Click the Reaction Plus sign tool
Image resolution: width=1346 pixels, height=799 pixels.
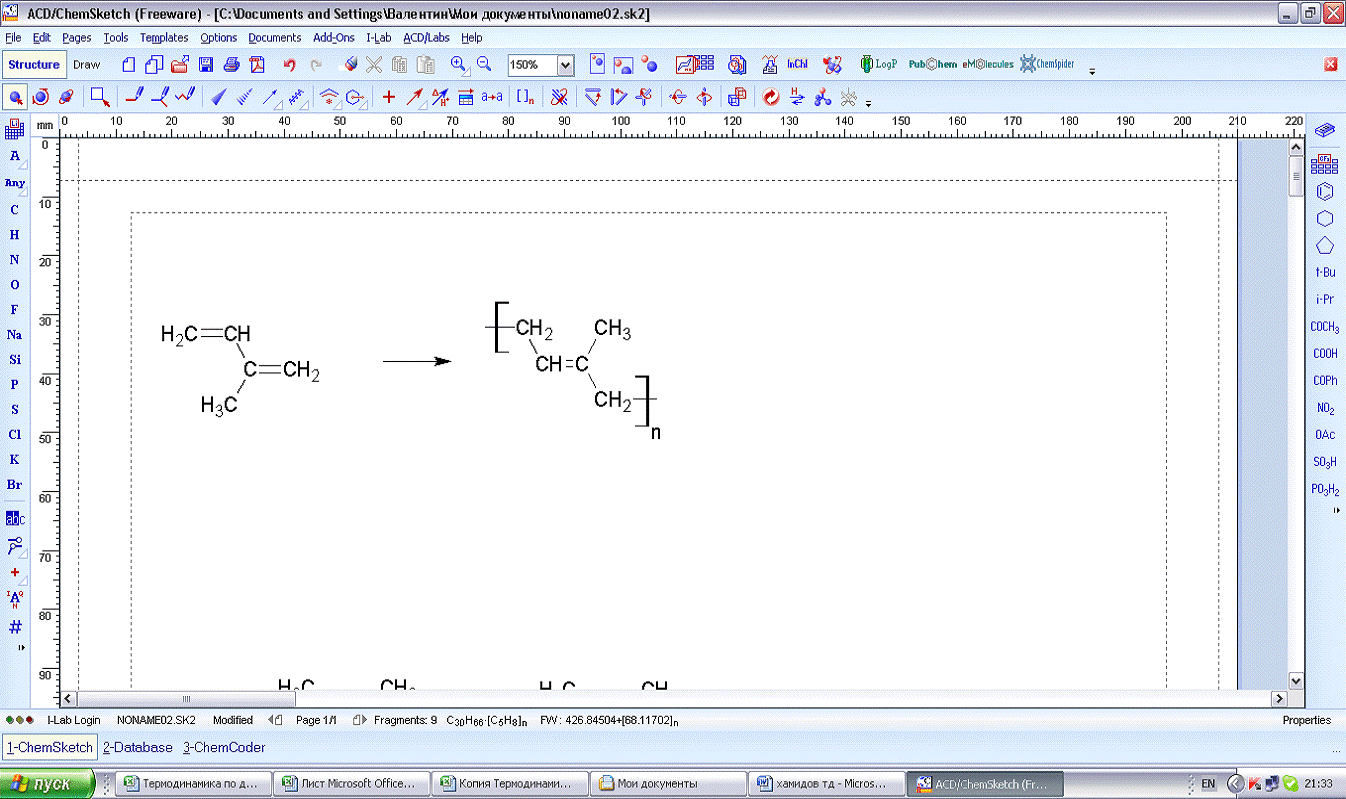tap(389, 97)
